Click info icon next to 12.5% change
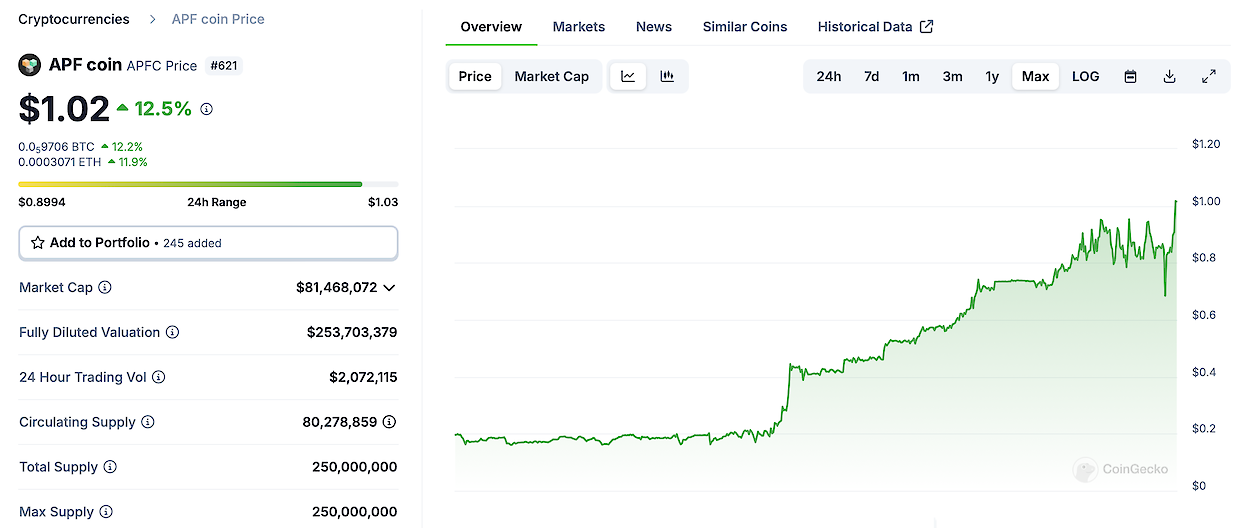 pyautogui.click(x=207, y=109)
